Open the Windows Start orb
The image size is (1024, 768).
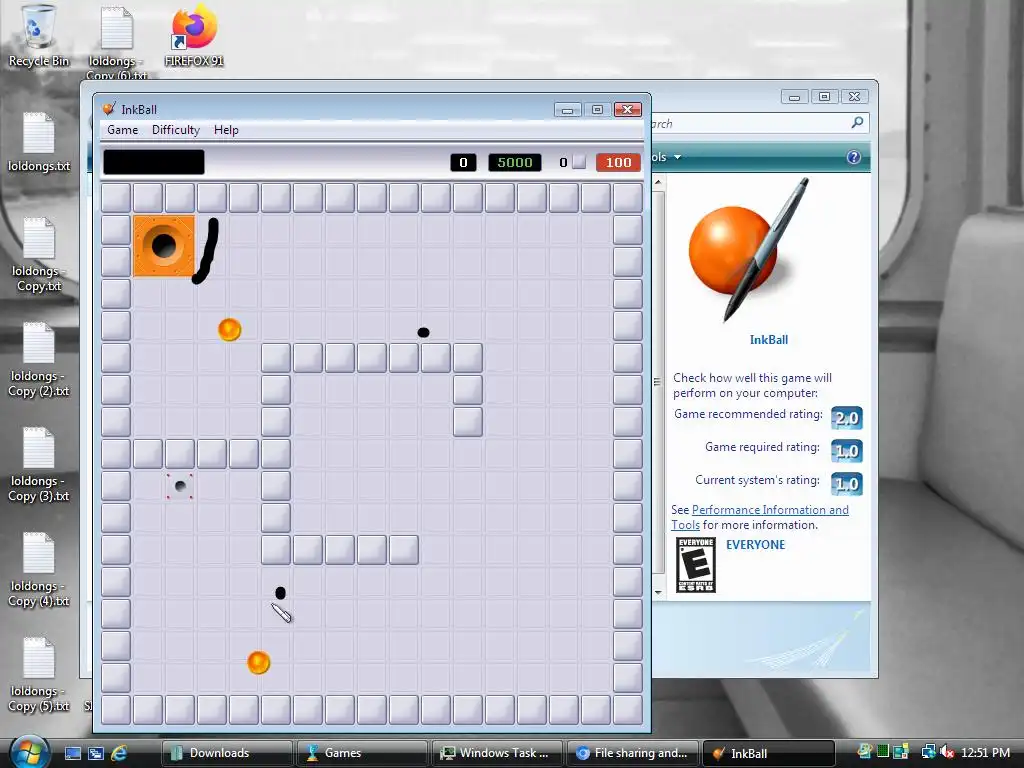[x=30, y=752]
